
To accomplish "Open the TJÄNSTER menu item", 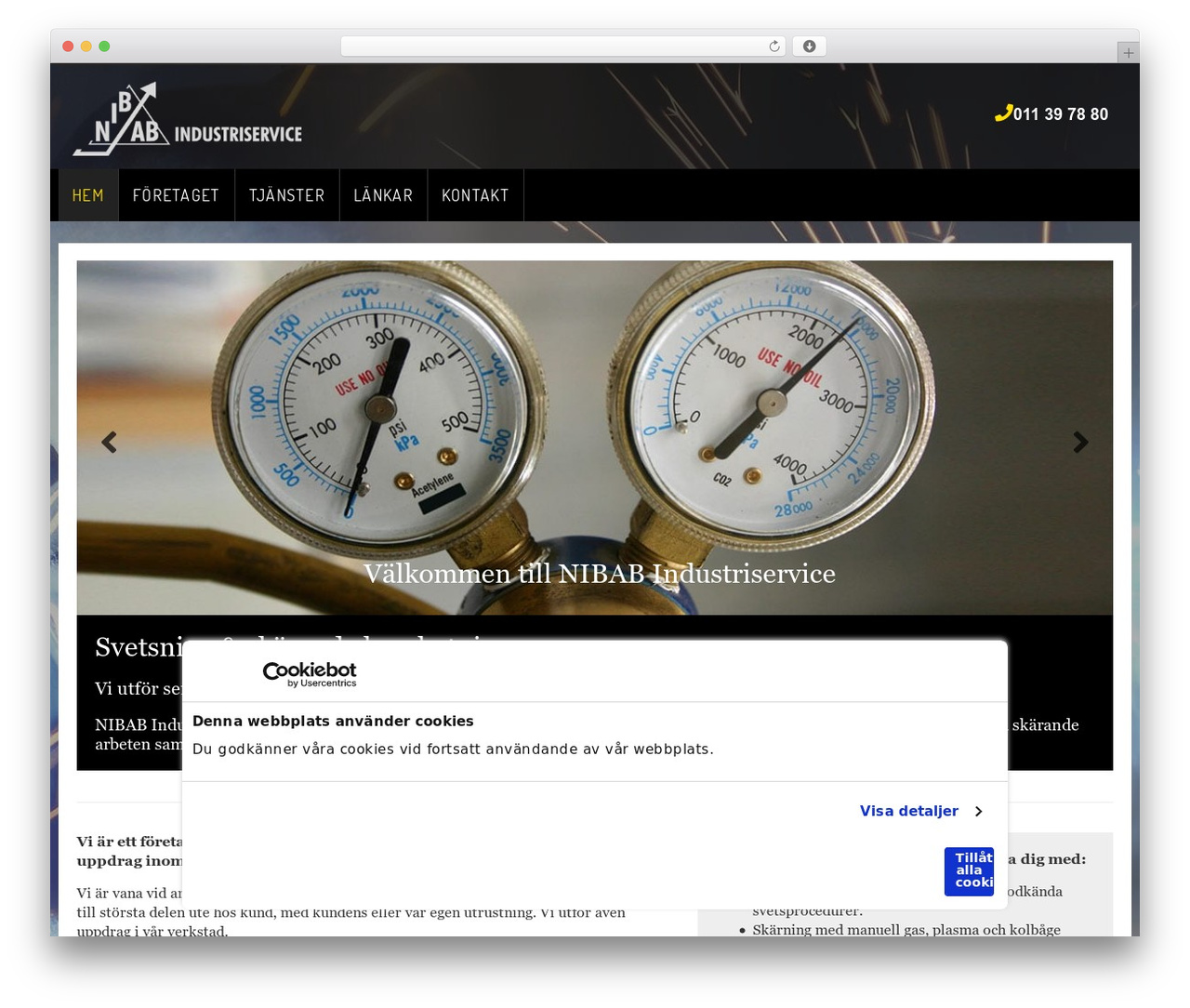I will (x=286, y=195).
